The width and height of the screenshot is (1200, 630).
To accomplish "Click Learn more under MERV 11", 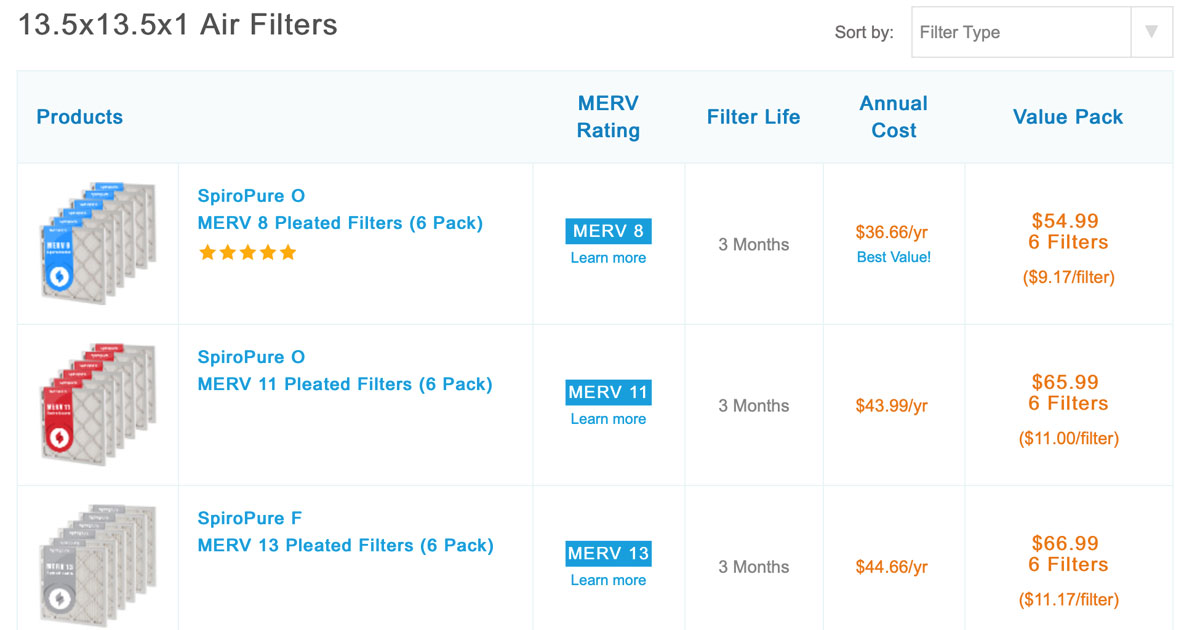I will pyautogui.click(x=608, y=419).
